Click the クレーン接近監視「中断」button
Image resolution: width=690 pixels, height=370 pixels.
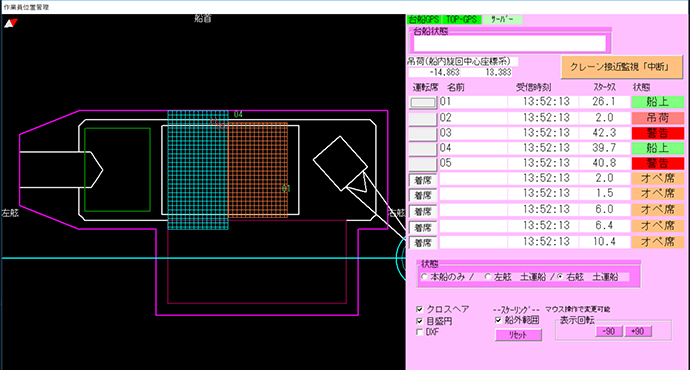coord(621,67)
